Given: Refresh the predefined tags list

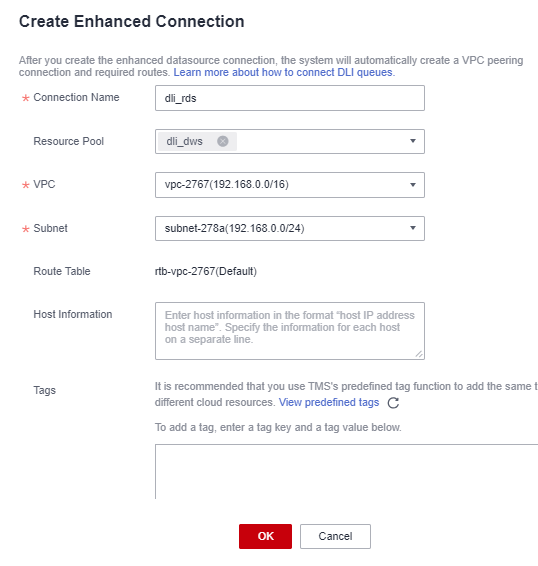Looking at the screenshot, I should click(393, 403).
